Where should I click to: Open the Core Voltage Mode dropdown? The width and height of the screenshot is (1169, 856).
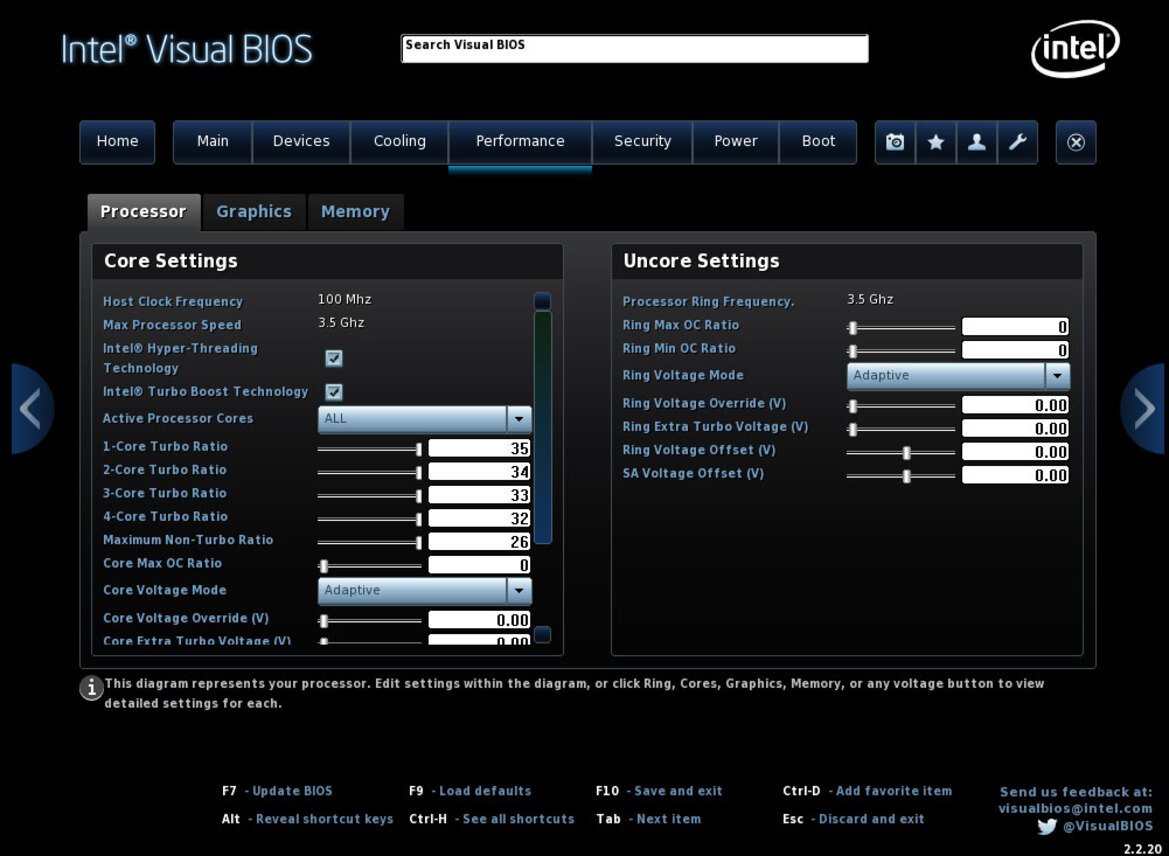(x=425, y=591)
